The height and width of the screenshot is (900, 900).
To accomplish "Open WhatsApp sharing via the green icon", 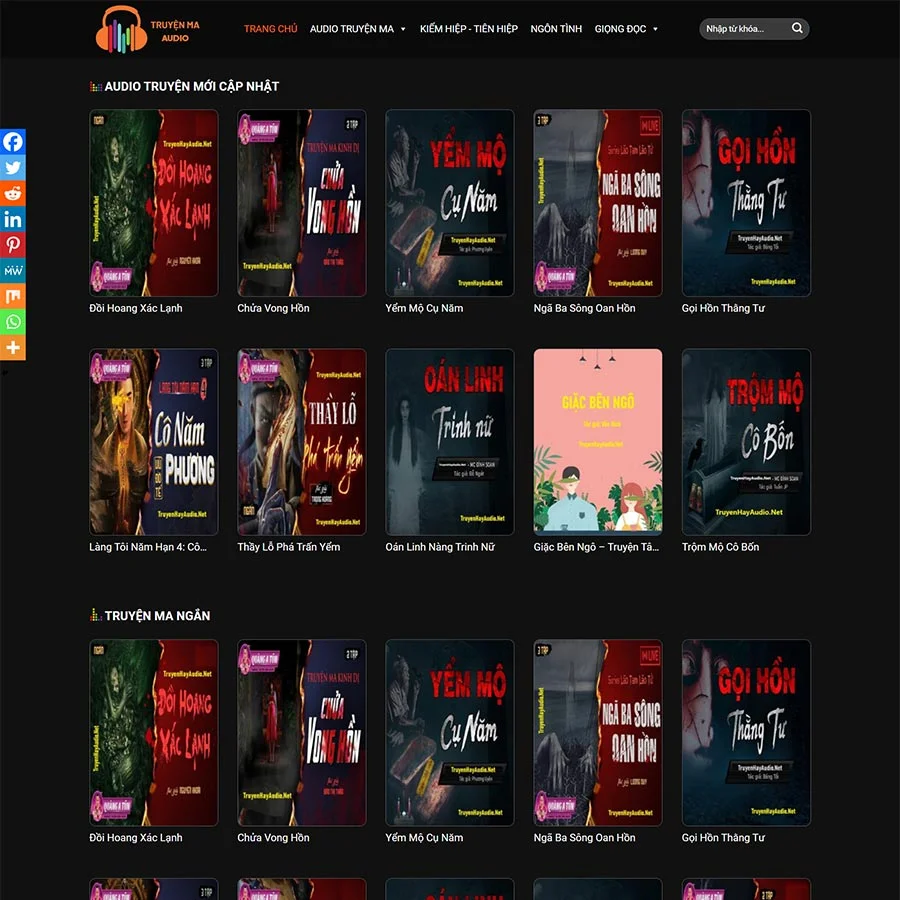I will (12, 322).
